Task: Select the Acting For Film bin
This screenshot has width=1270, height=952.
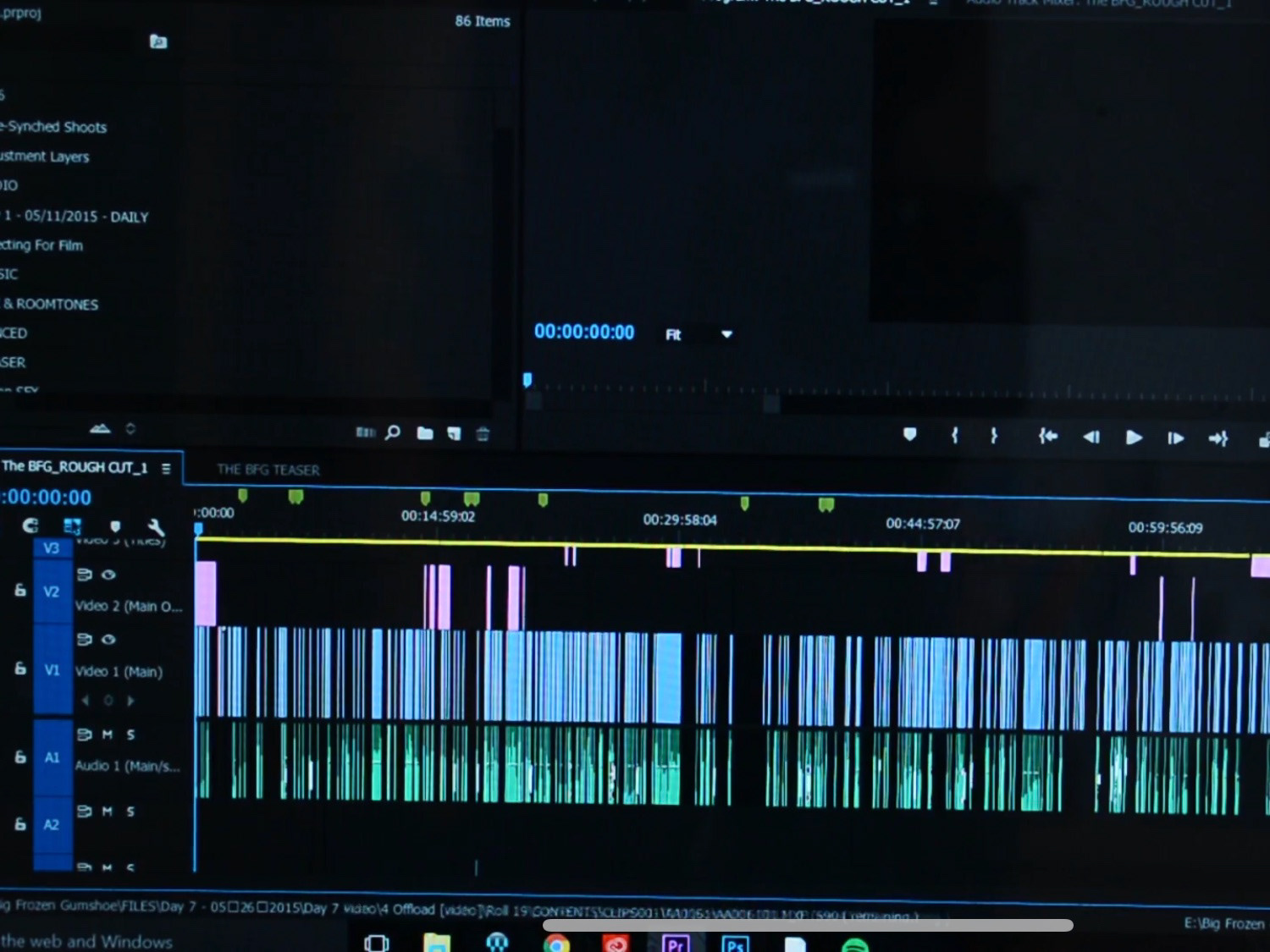Action: (x=41, y=245)
